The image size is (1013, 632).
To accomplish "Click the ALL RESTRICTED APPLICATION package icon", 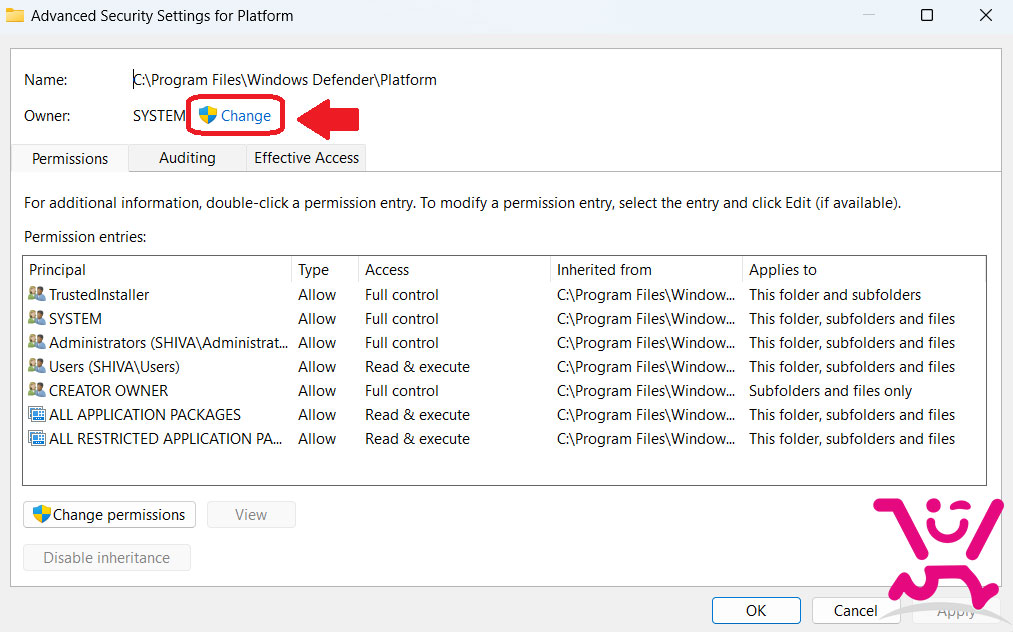I will (x=37, y=438).
